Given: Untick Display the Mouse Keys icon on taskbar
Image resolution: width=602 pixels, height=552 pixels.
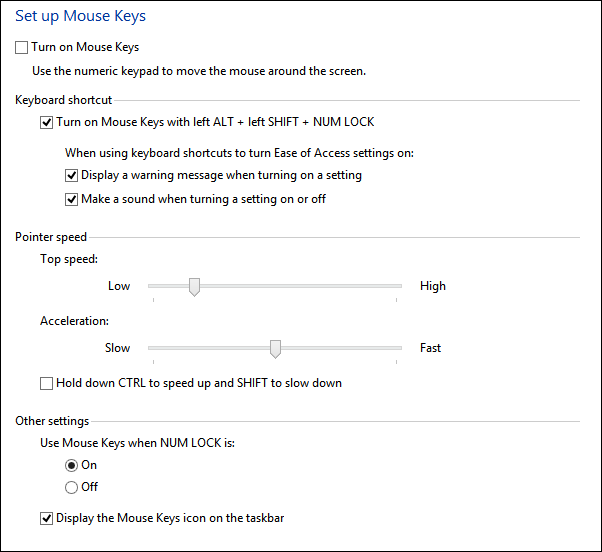Looking at the screenshot, I should [x=46, y=518].
